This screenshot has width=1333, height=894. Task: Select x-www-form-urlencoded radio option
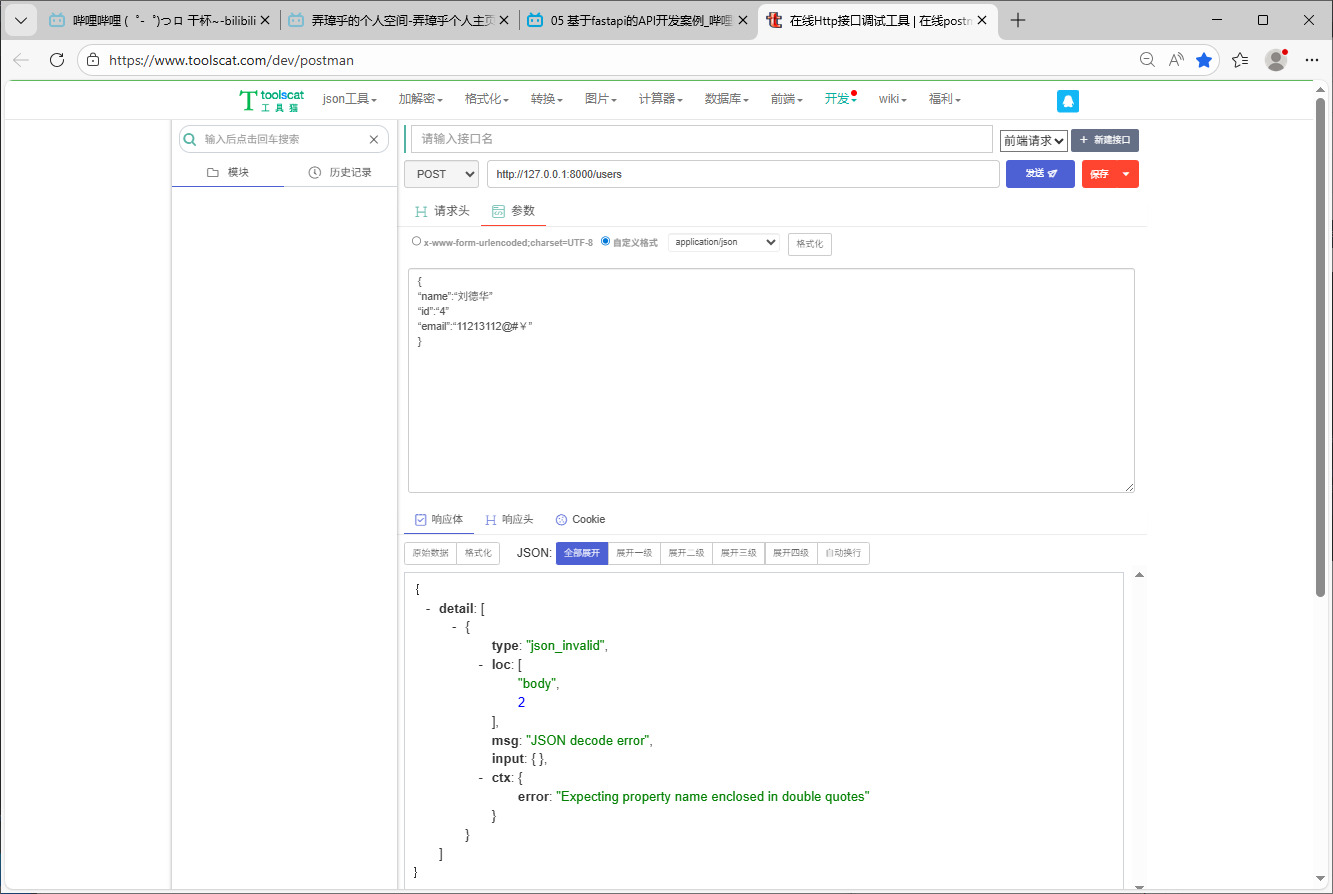(417, 241)
